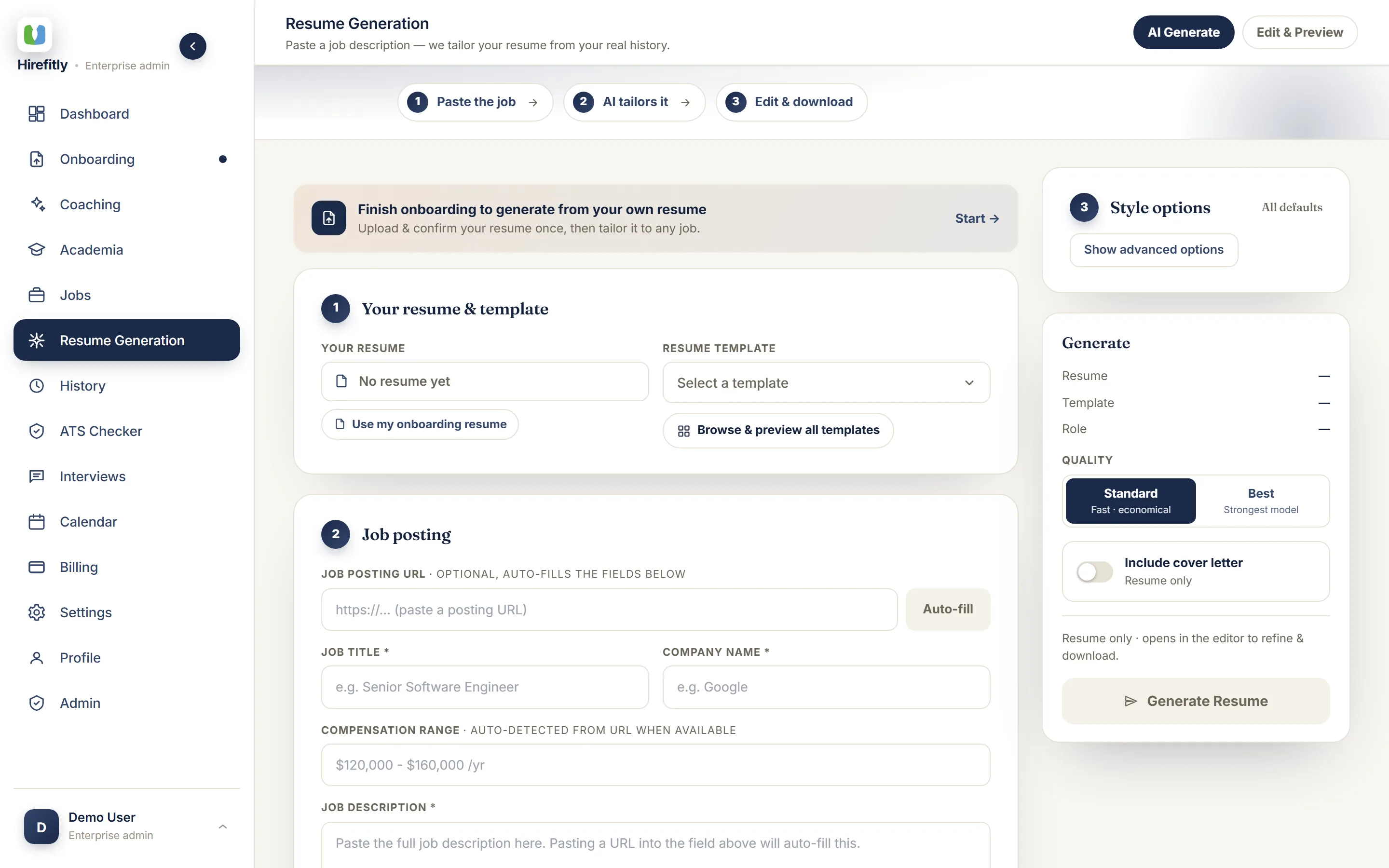
Task: Toggle Include cover letter switch
Action: coord(1094,572)
